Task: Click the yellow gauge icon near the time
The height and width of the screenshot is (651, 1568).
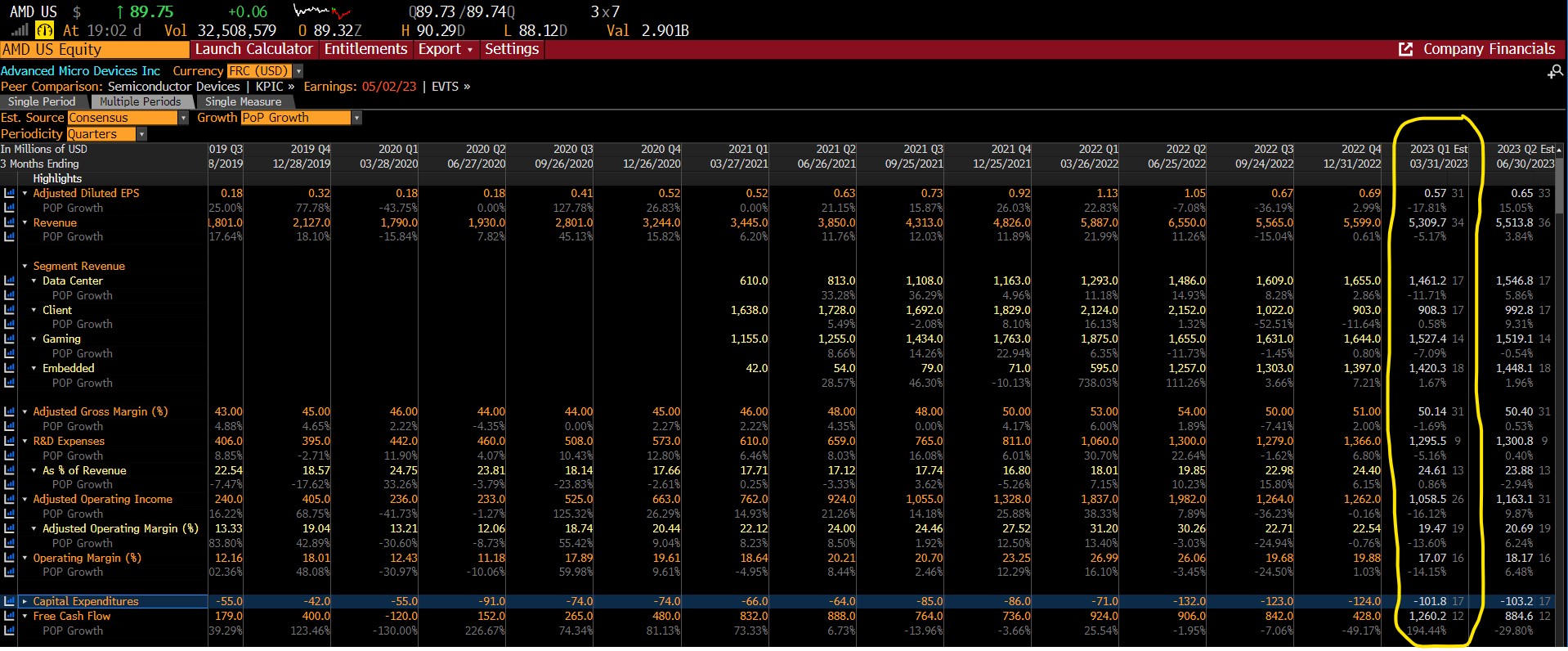Action: [x=44, y=31]
